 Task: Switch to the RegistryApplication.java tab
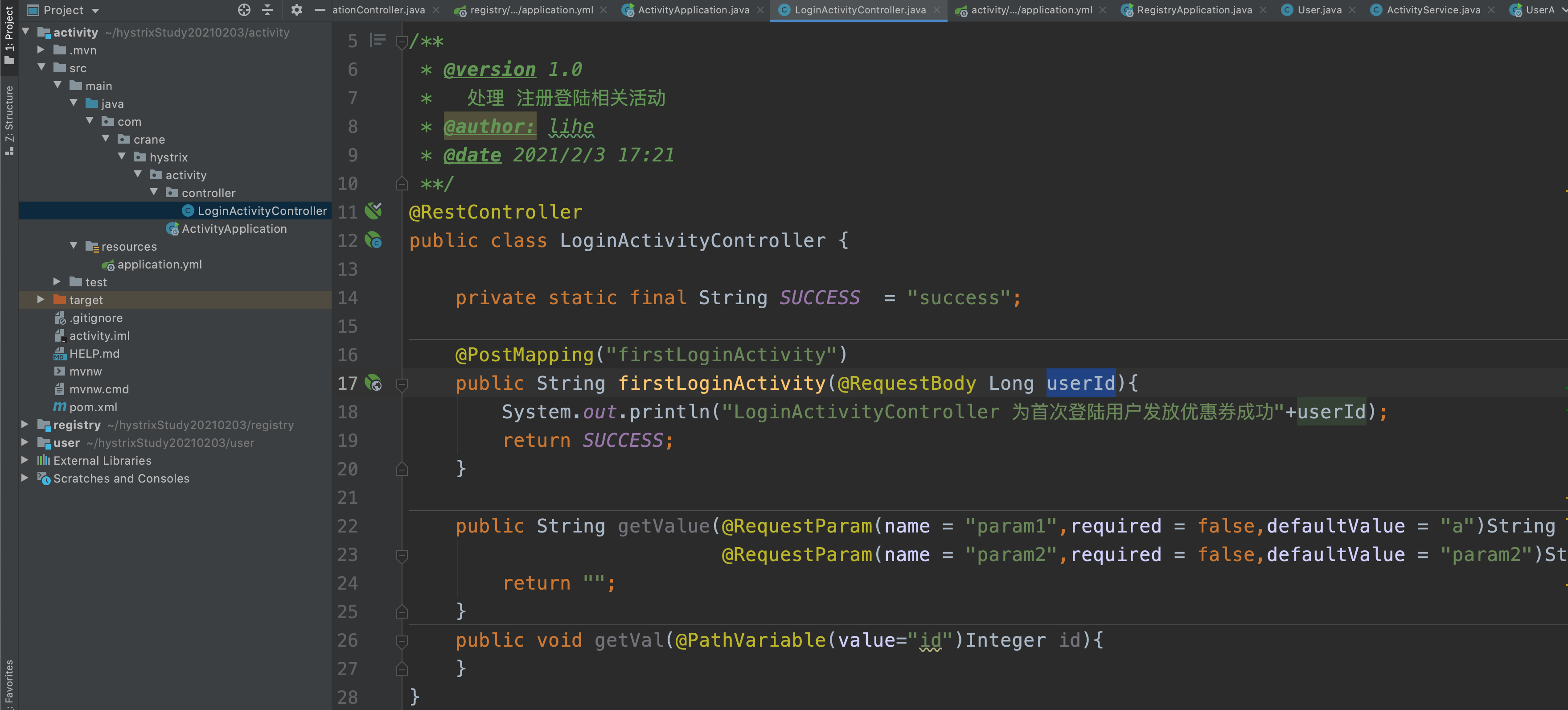pyautogui.click(x=1194, y=10)
